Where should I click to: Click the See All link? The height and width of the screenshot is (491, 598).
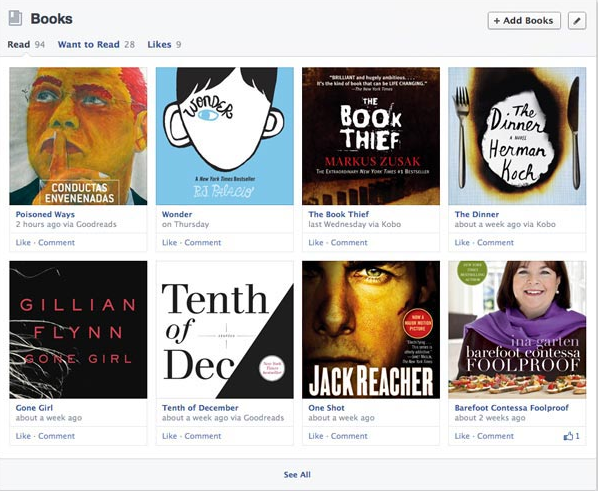pyautogui.click(x=297, y=475)
